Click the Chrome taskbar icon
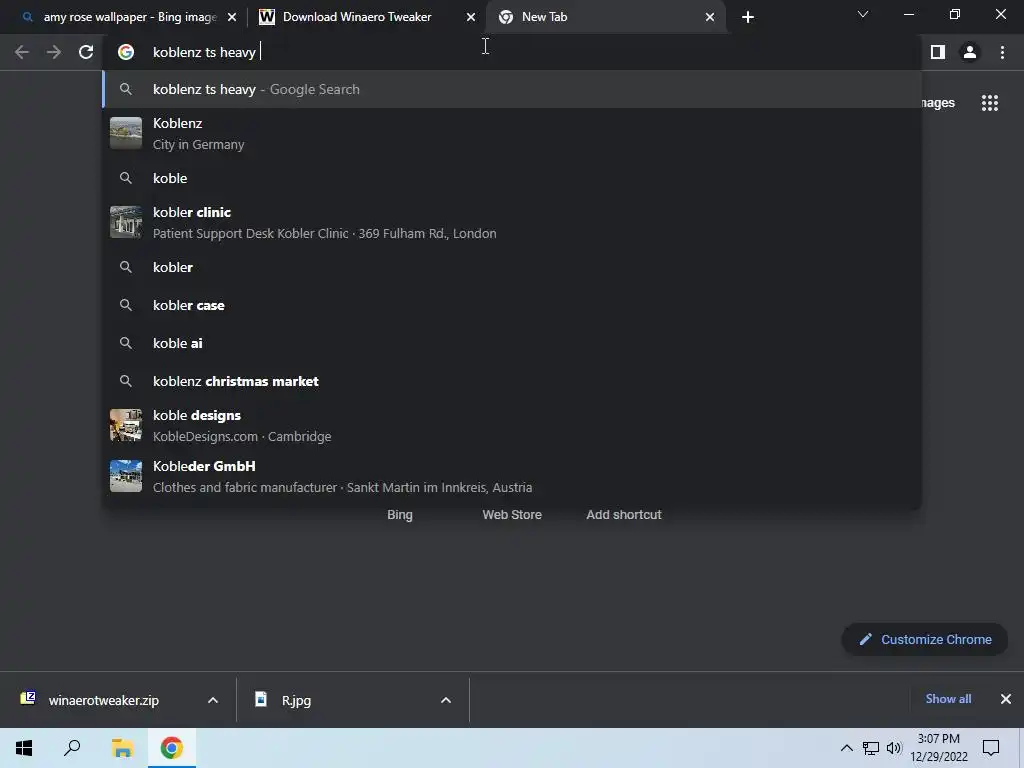This screenshot has height=768, width=1024. coord(172,748)
